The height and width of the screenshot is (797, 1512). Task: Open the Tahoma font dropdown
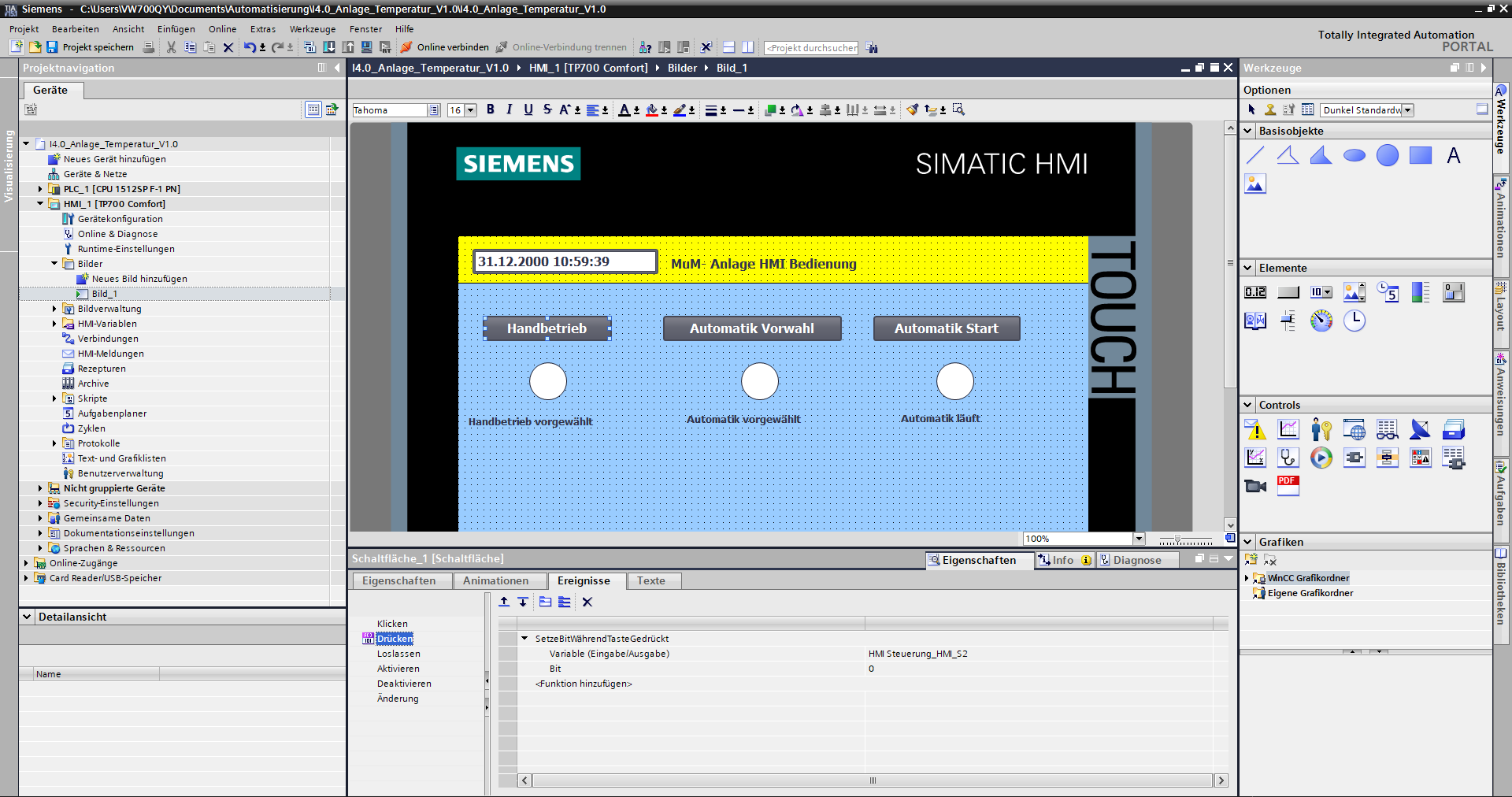pos(434,110)
